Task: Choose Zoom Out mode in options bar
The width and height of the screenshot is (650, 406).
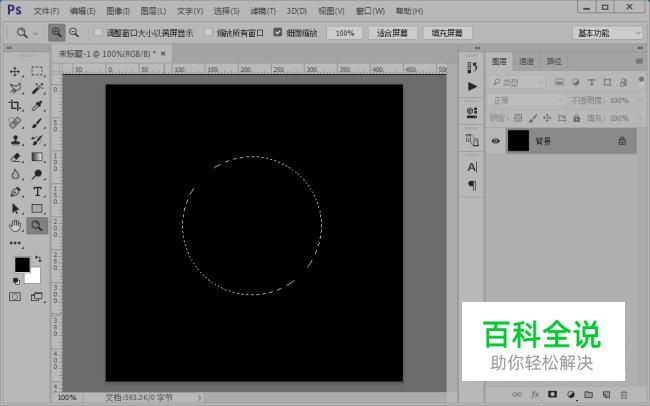Action: 74,32
